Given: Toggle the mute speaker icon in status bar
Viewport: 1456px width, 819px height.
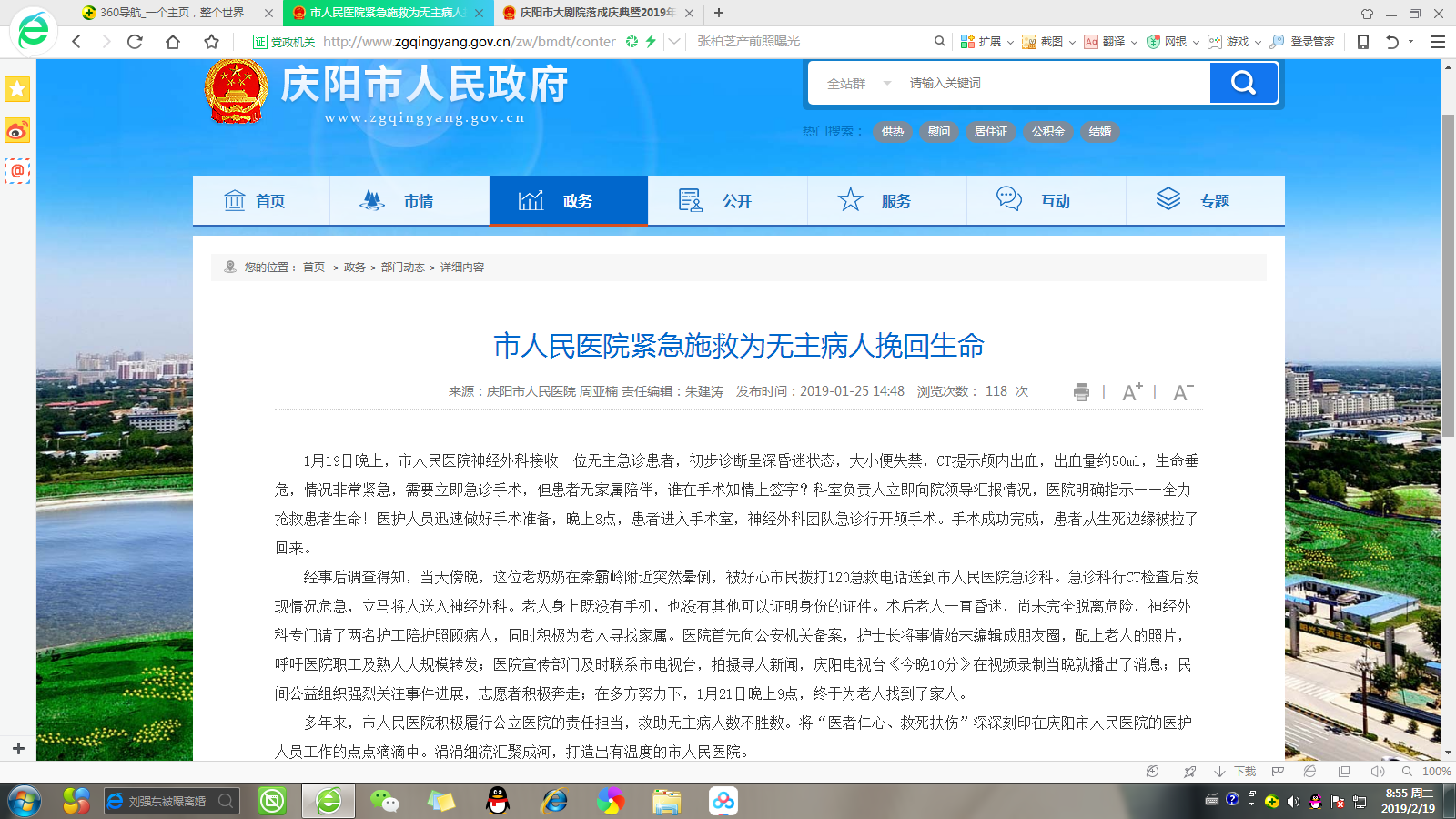Looking at the screenshot, I should 1377,772.
